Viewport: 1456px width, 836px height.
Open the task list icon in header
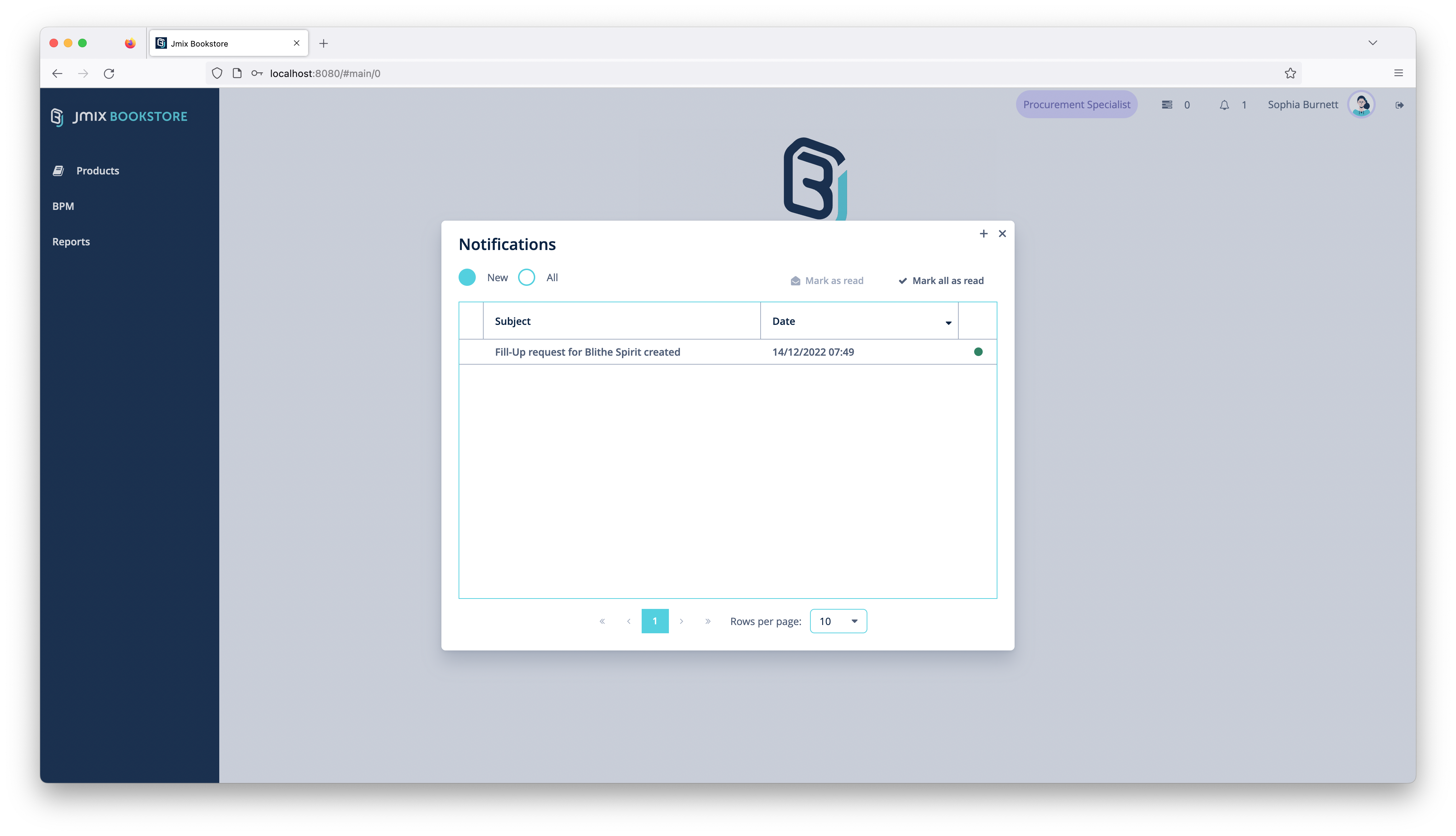pos(1167,105)
